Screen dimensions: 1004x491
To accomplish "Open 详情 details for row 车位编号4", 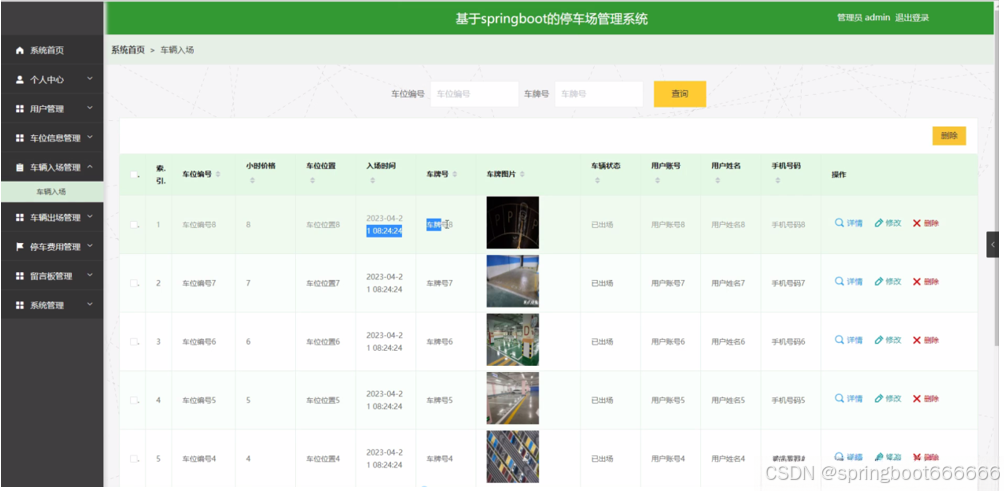I will click(x=848, y=457).
